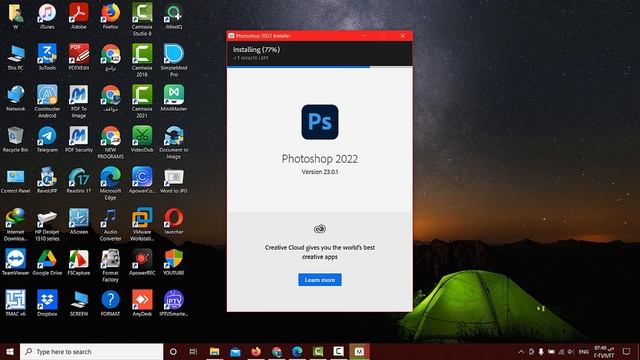Viewport: 640px width, 360px height.
Task: Open the VideoDub desktop shortcut
Action: 142,140
